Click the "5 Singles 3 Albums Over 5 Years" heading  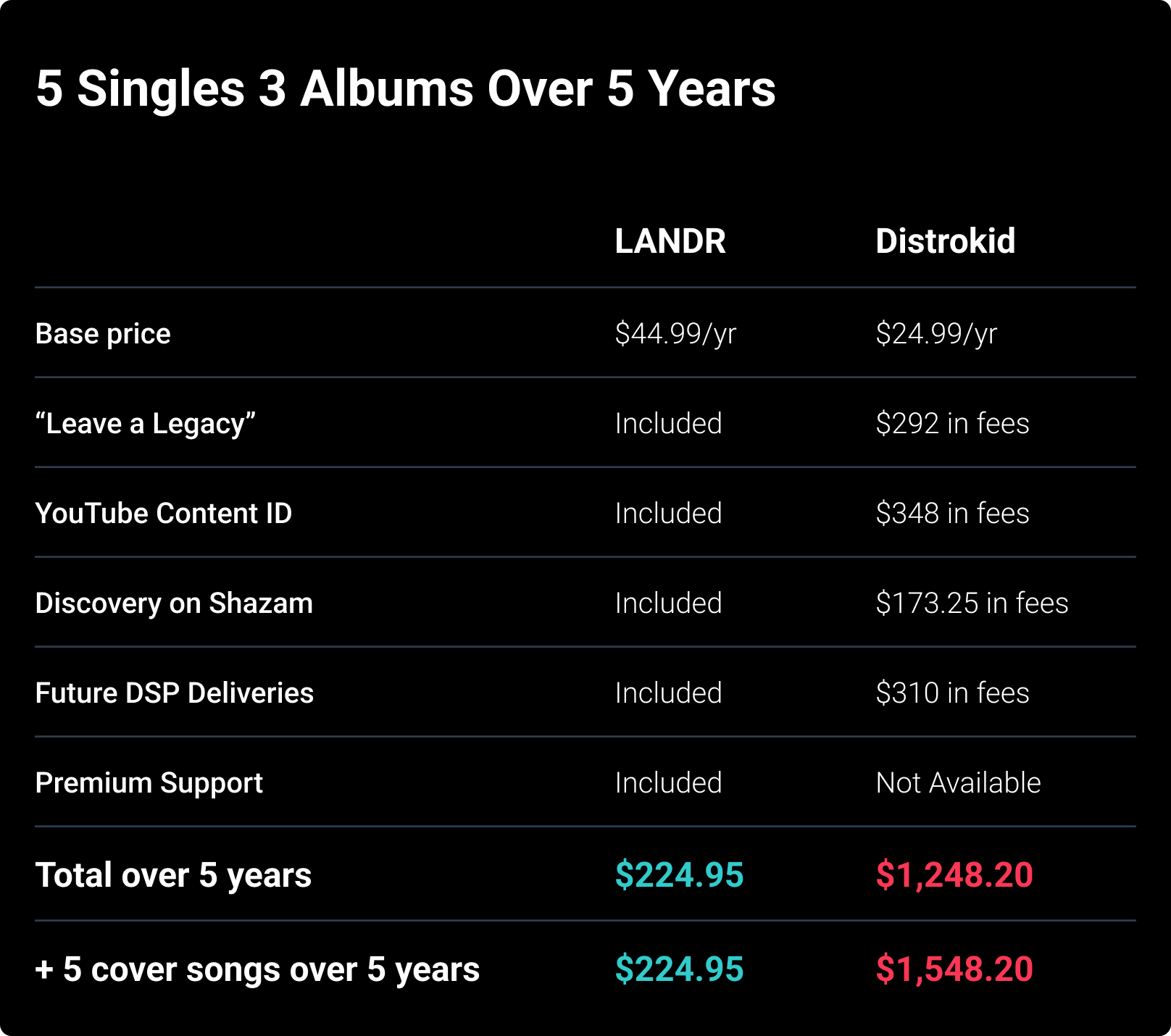coord(406,89)
